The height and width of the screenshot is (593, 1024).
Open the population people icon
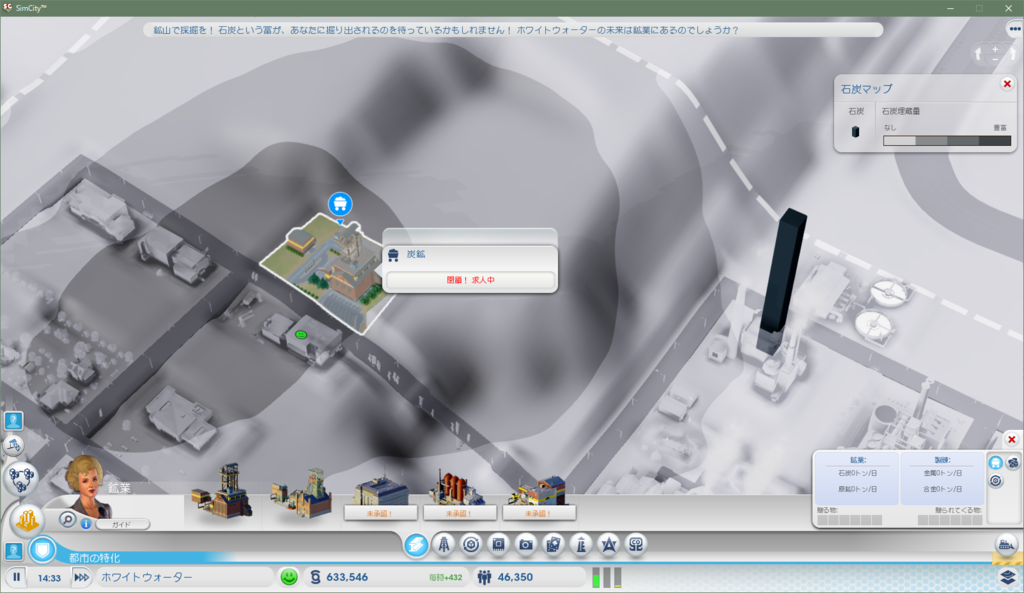(484, 577)
